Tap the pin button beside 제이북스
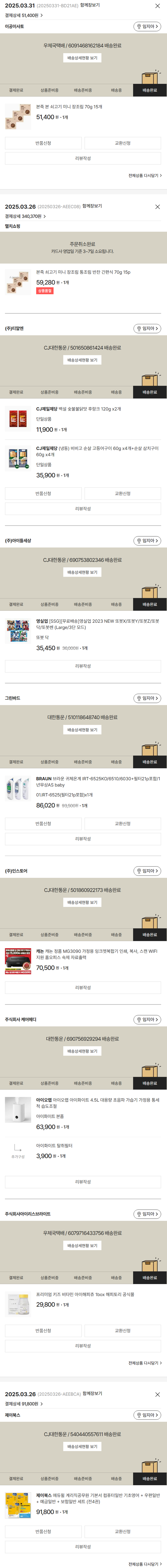Screen dimensions: 167x1568 pyautogui.click(x=147, y=1415)
